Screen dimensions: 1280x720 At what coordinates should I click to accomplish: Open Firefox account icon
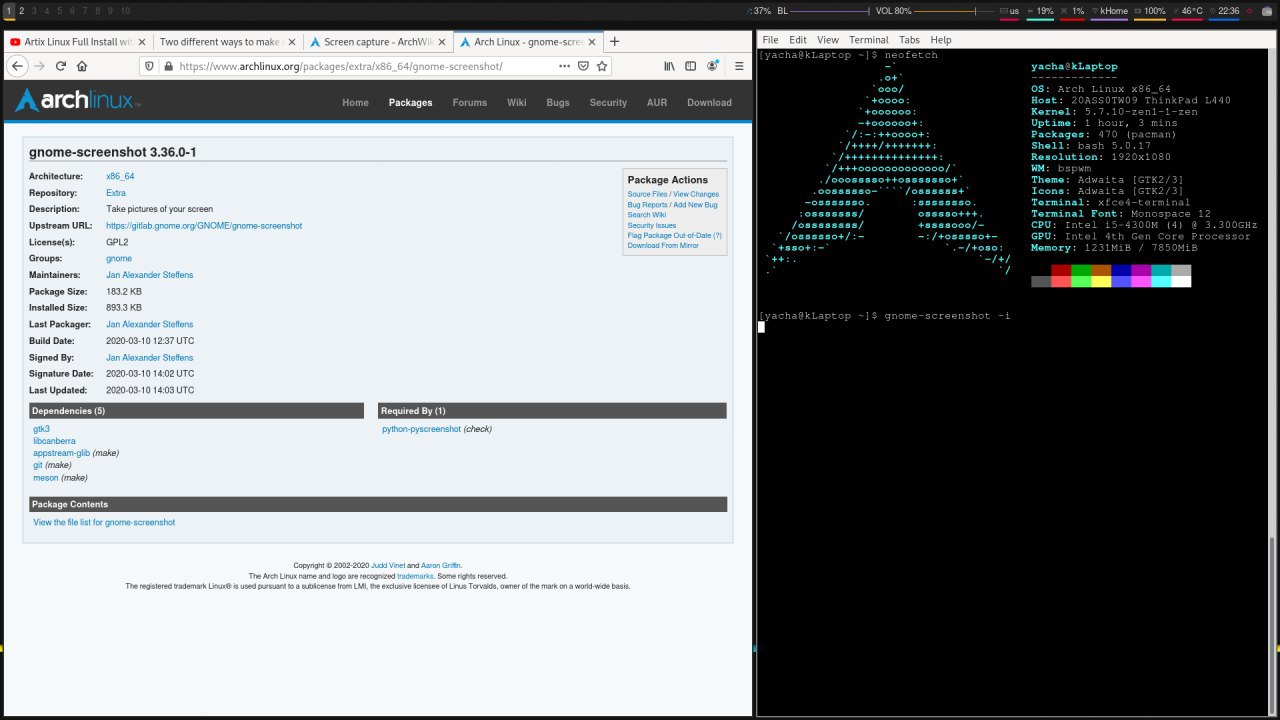(713, 66)
